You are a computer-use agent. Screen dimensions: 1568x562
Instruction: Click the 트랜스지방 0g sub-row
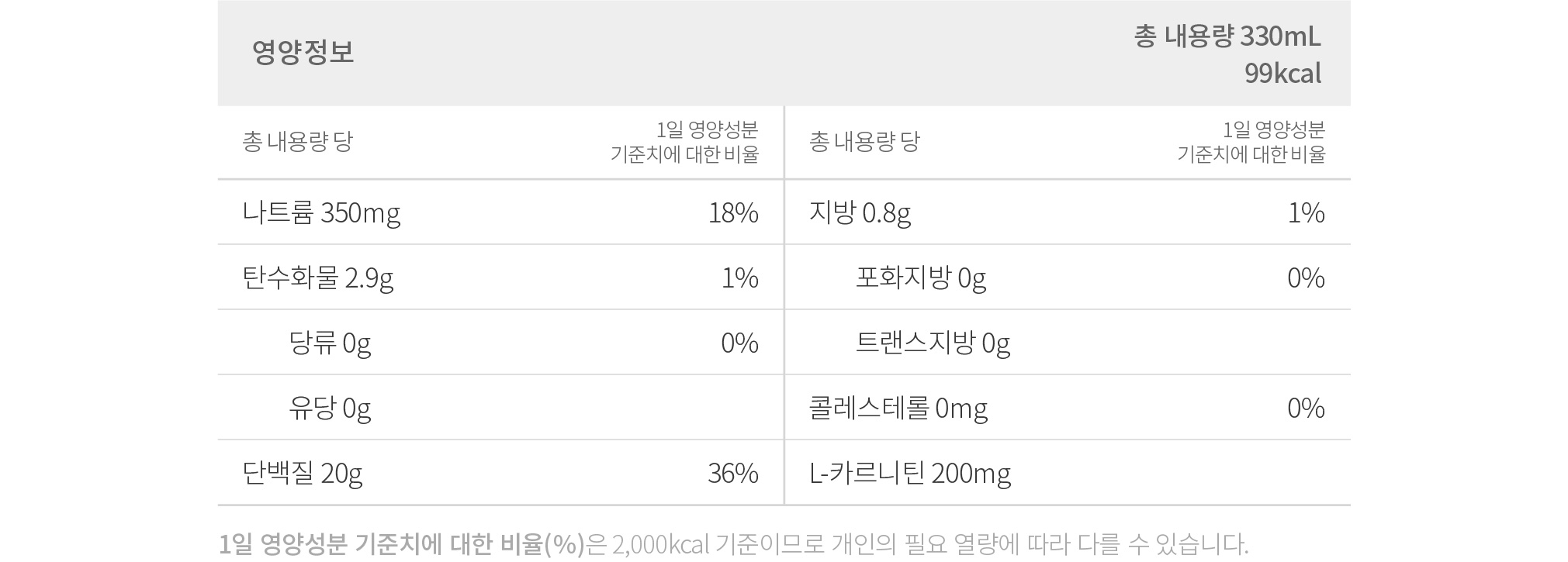933,343
